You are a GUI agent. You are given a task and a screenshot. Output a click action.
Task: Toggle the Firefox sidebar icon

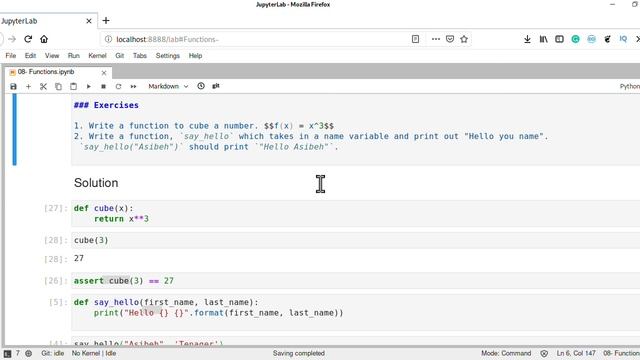[559, 39]
